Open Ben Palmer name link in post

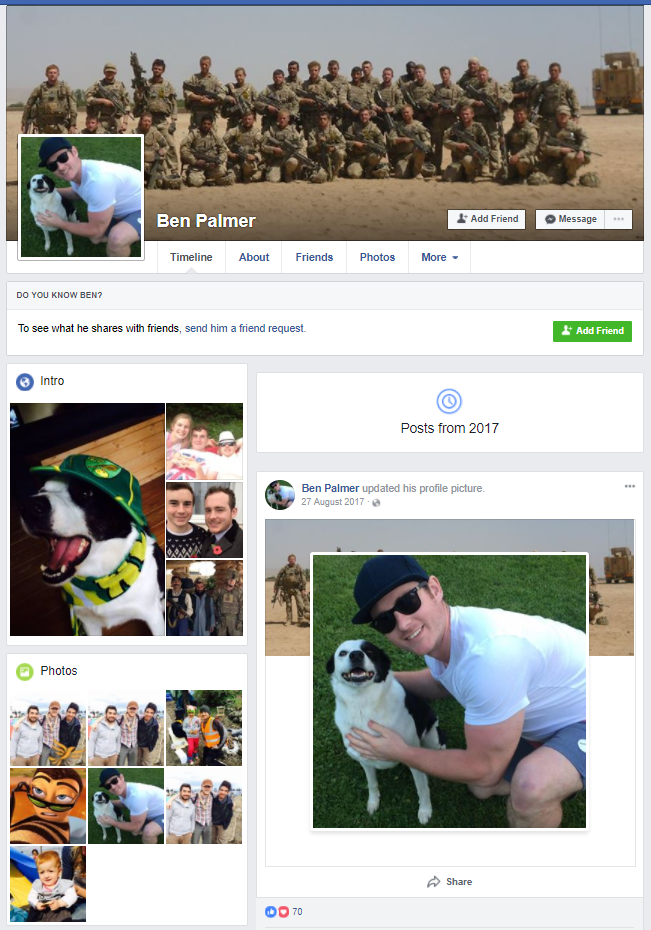click(330, 488)
